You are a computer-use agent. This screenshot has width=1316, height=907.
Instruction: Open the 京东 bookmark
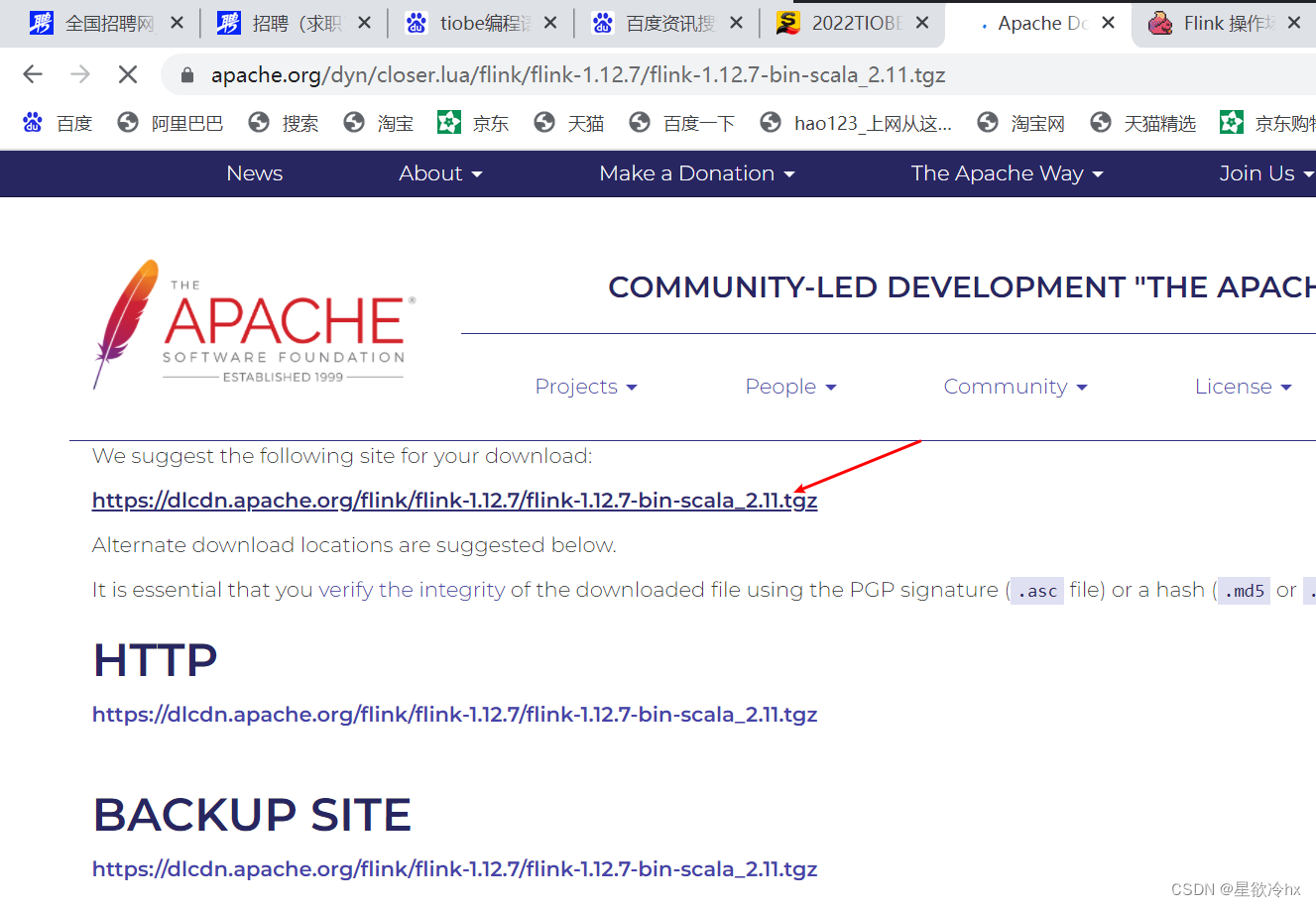(x=474, y=123)
